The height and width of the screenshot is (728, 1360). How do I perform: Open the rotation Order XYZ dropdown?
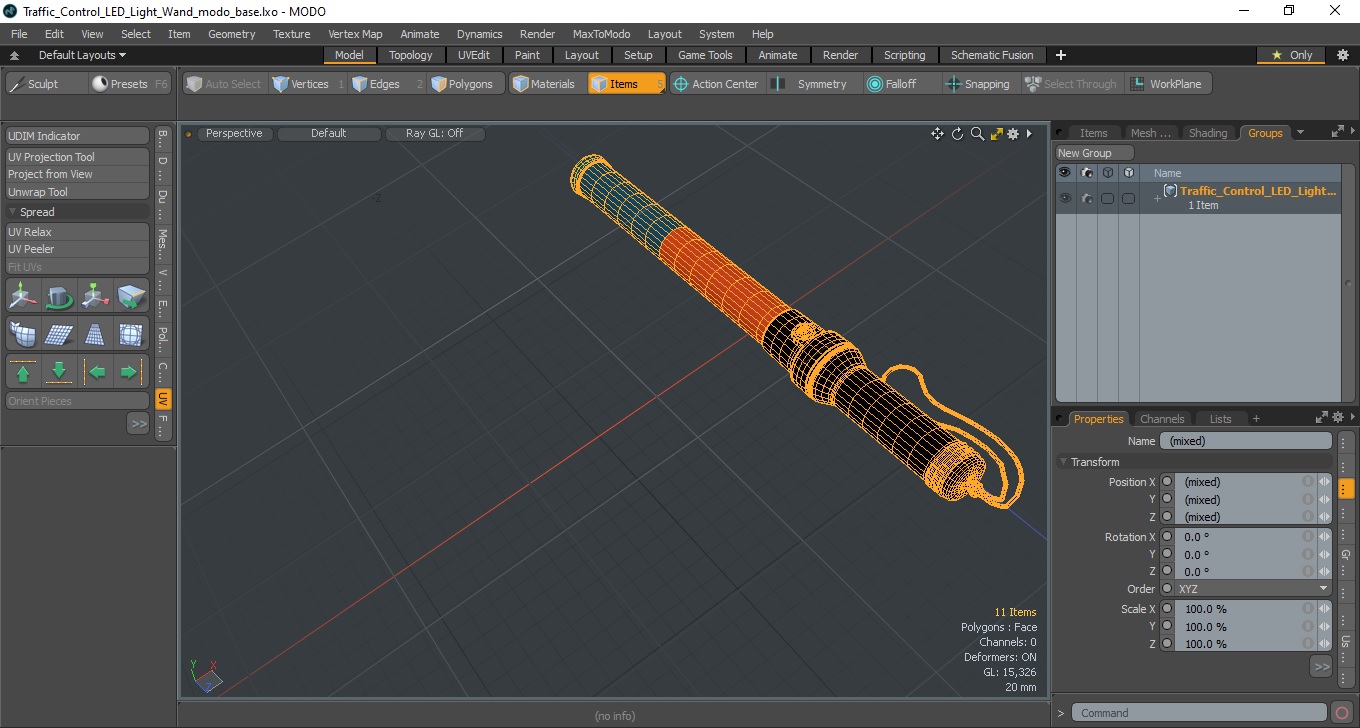1253,589
